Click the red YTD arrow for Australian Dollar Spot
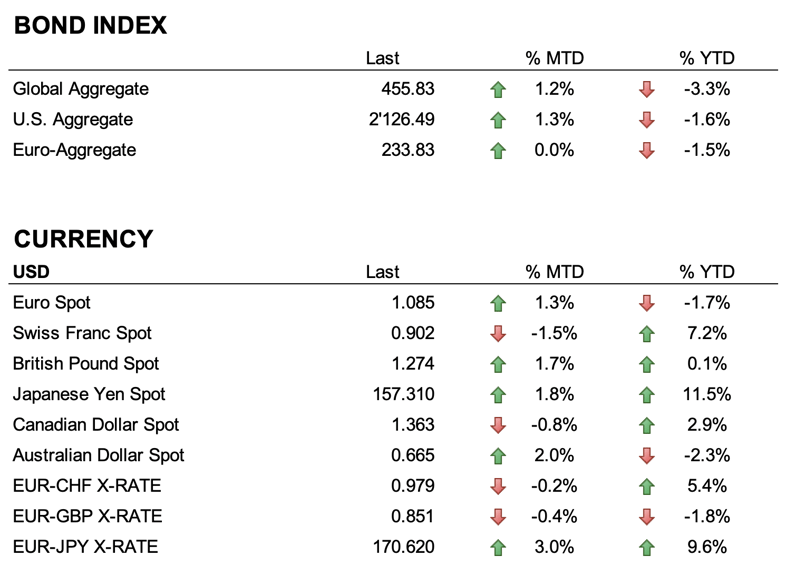Screen dimensions: 795x576 tap(646, 456)
